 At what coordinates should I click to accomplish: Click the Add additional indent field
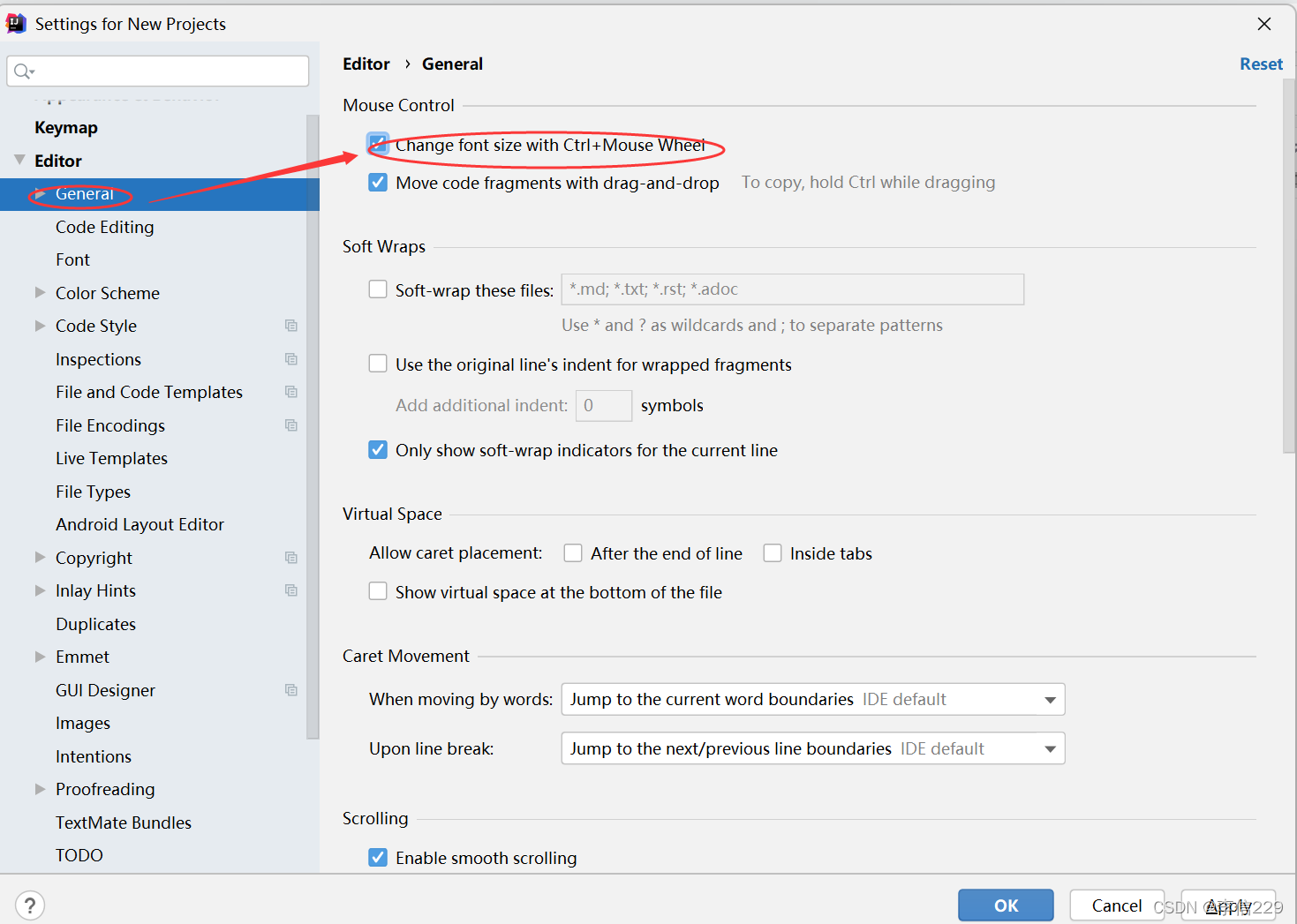[x=604, y=405]
